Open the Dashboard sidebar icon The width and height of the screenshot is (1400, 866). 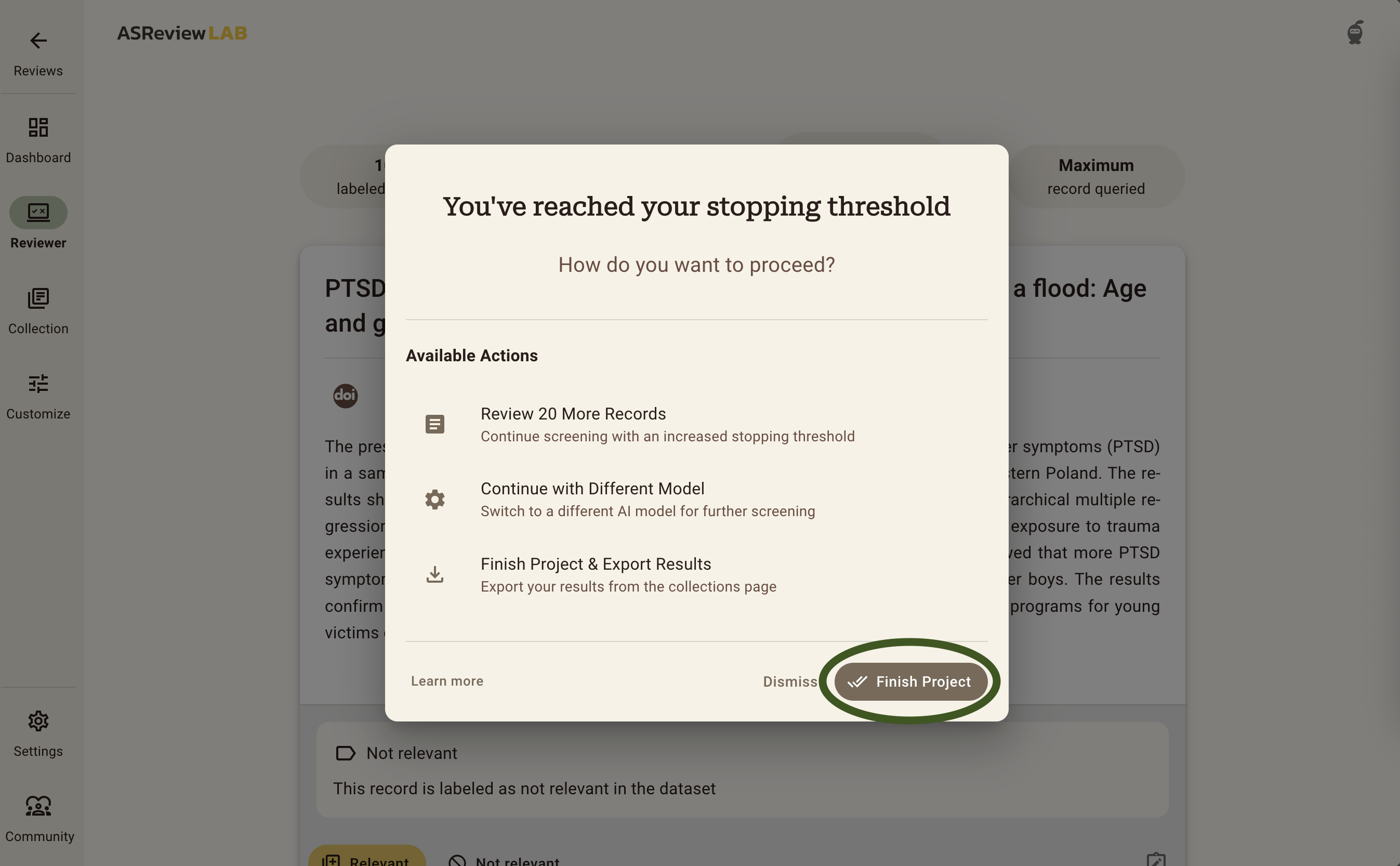point(38,127)
